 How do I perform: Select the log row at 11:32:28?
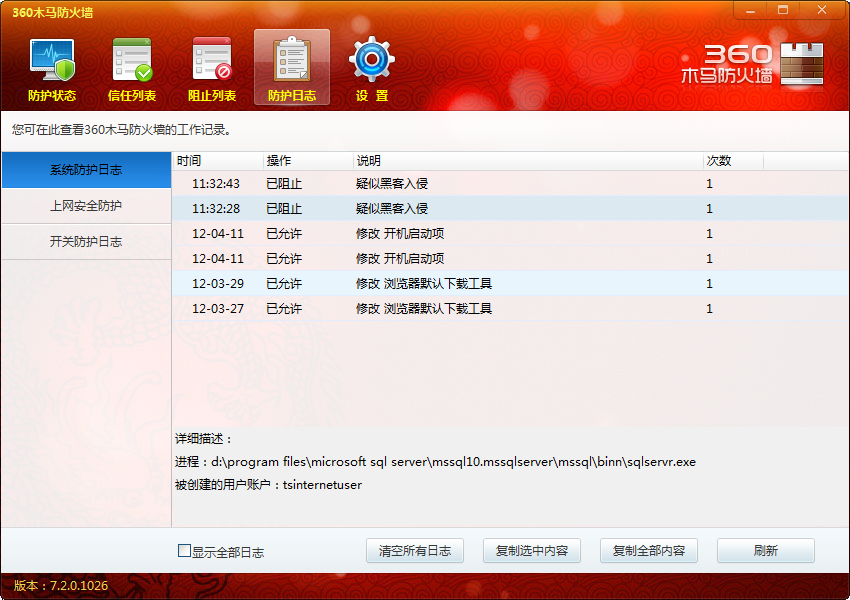tap(510, 209)
